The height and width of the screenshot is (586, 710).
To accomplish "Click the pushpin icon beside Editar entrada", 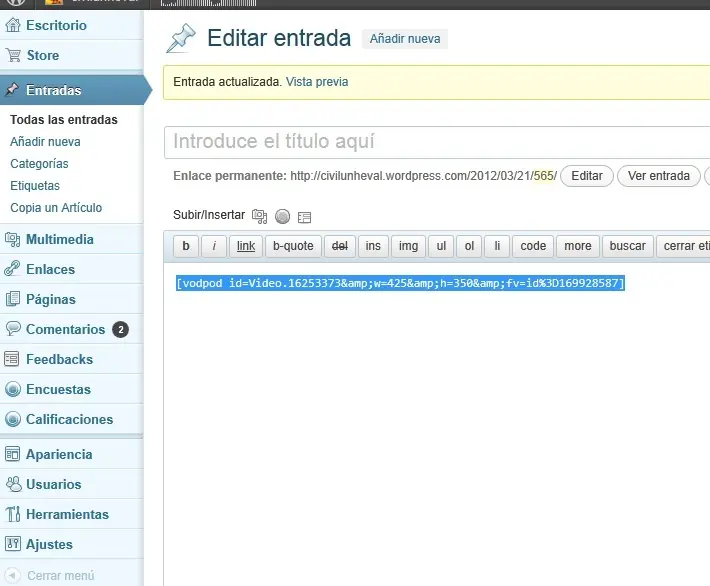I will [181, 38].
